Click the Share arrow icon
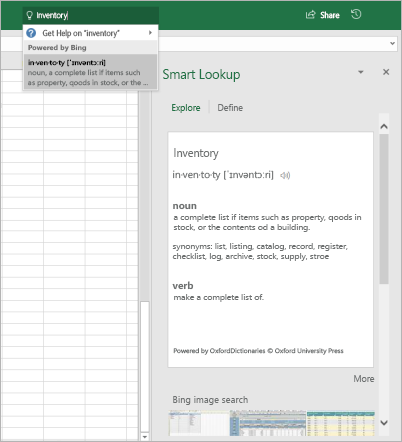402x442 pixels. tap(310, 15)
